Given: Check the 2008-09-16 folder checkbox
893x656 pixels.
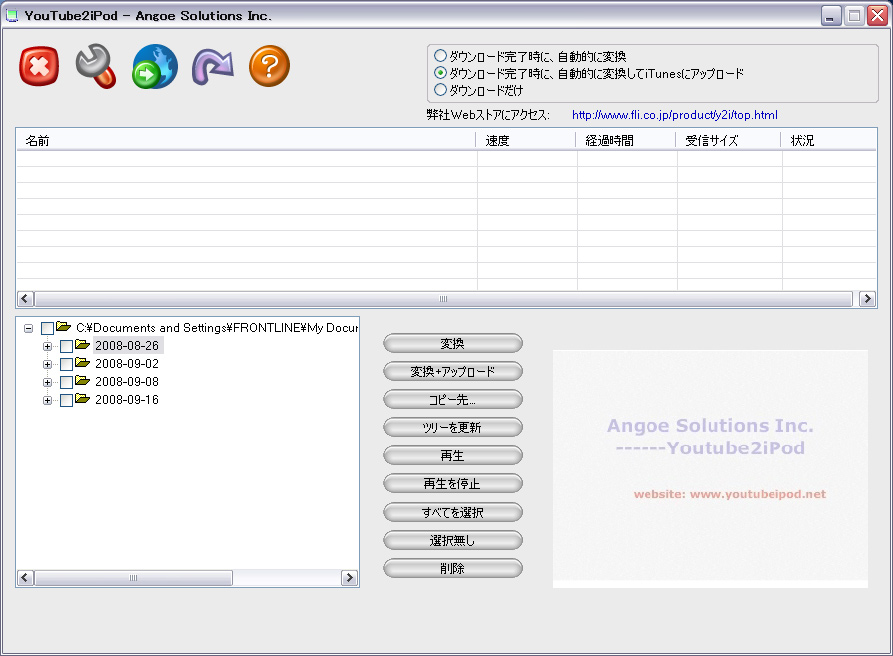Looking at the screenshot, I should [x=67, y=400].
